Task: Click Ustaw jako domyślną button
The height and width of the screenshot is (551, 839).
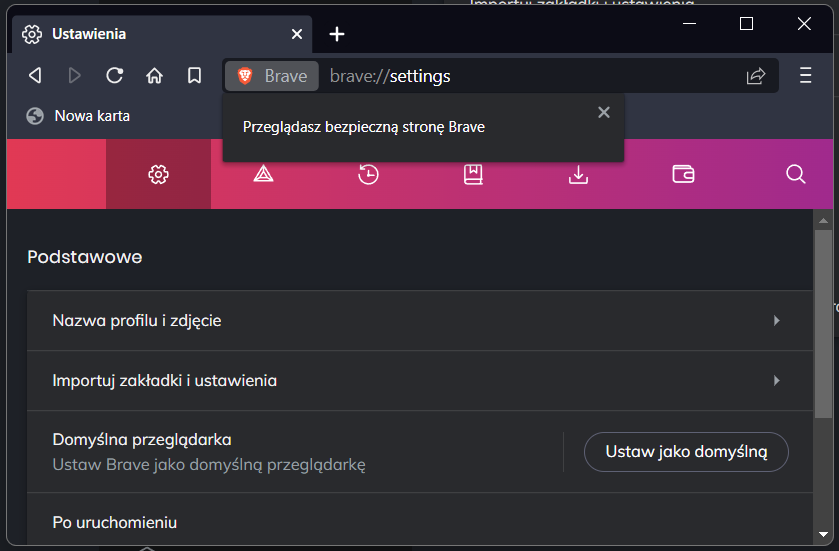Action: pyautogui.click(x=686, y=452)
